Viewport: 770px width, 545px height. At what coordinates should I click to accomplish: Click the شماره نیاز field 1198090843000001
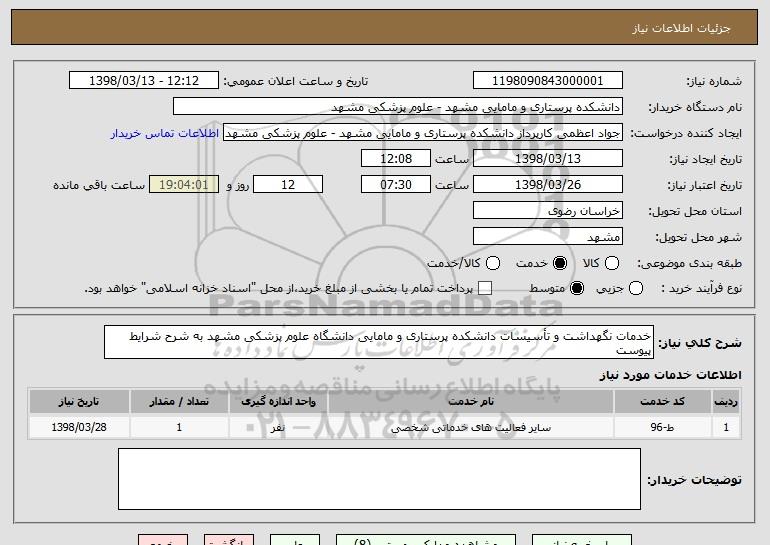(548, 81)
